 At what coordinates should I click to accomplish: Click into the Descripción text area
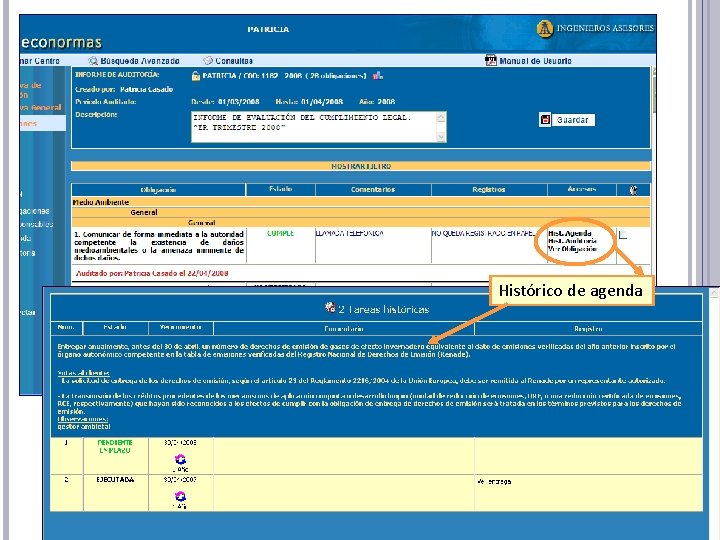314,127
